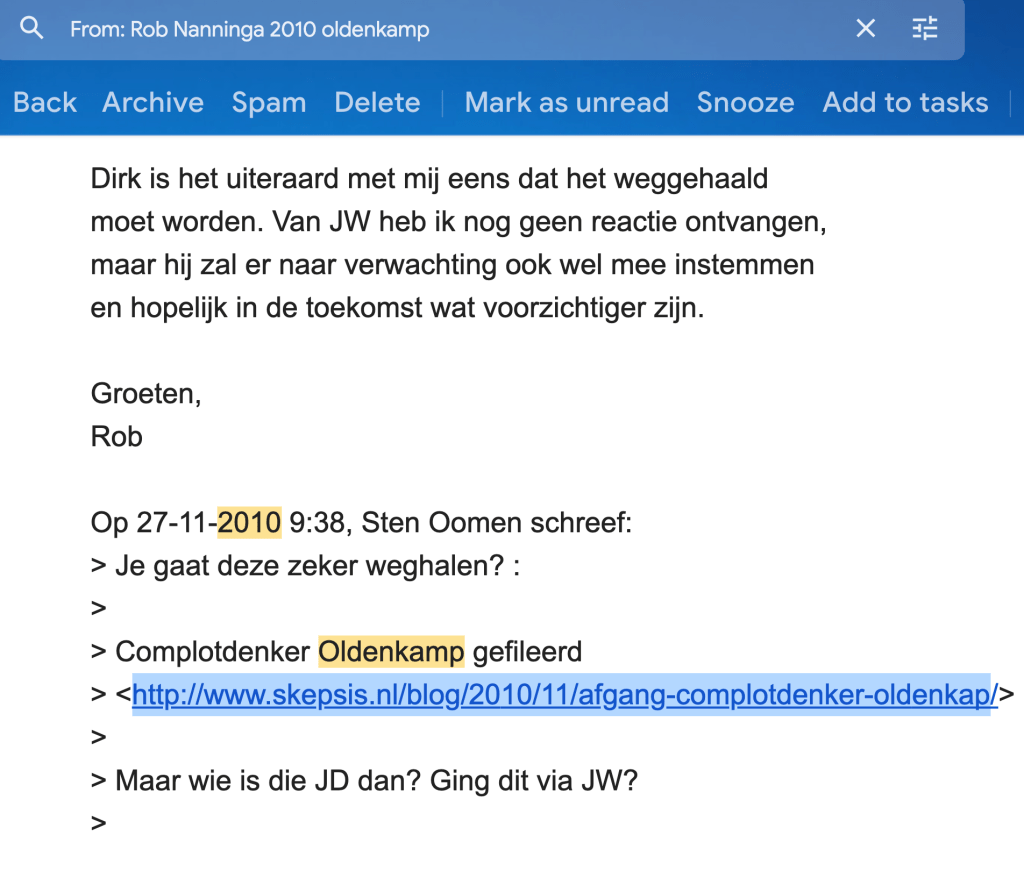Viewport: 1024px width, 871px height.
Task: Snooze the current email
Action: click(x=745, y=102)
